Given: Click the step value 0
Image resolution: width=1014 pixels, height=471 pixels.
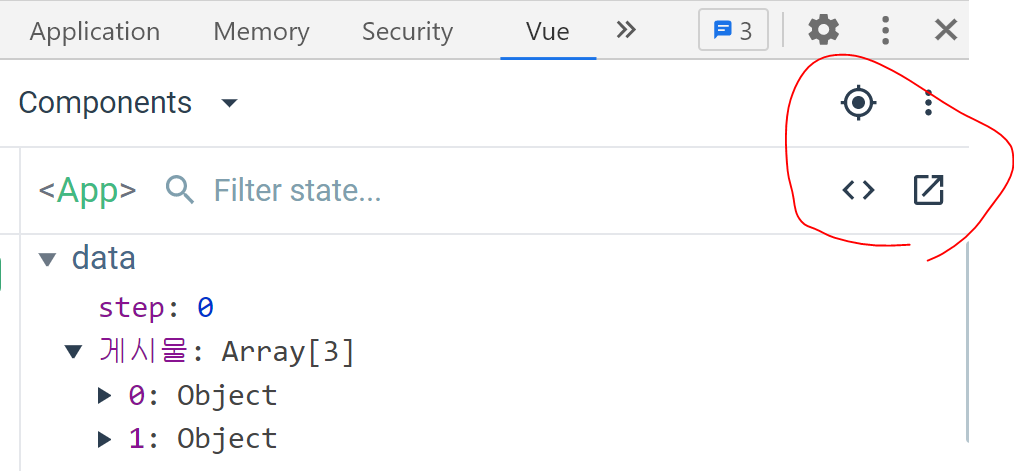Looking at the screenshot, I should (205, 308).
